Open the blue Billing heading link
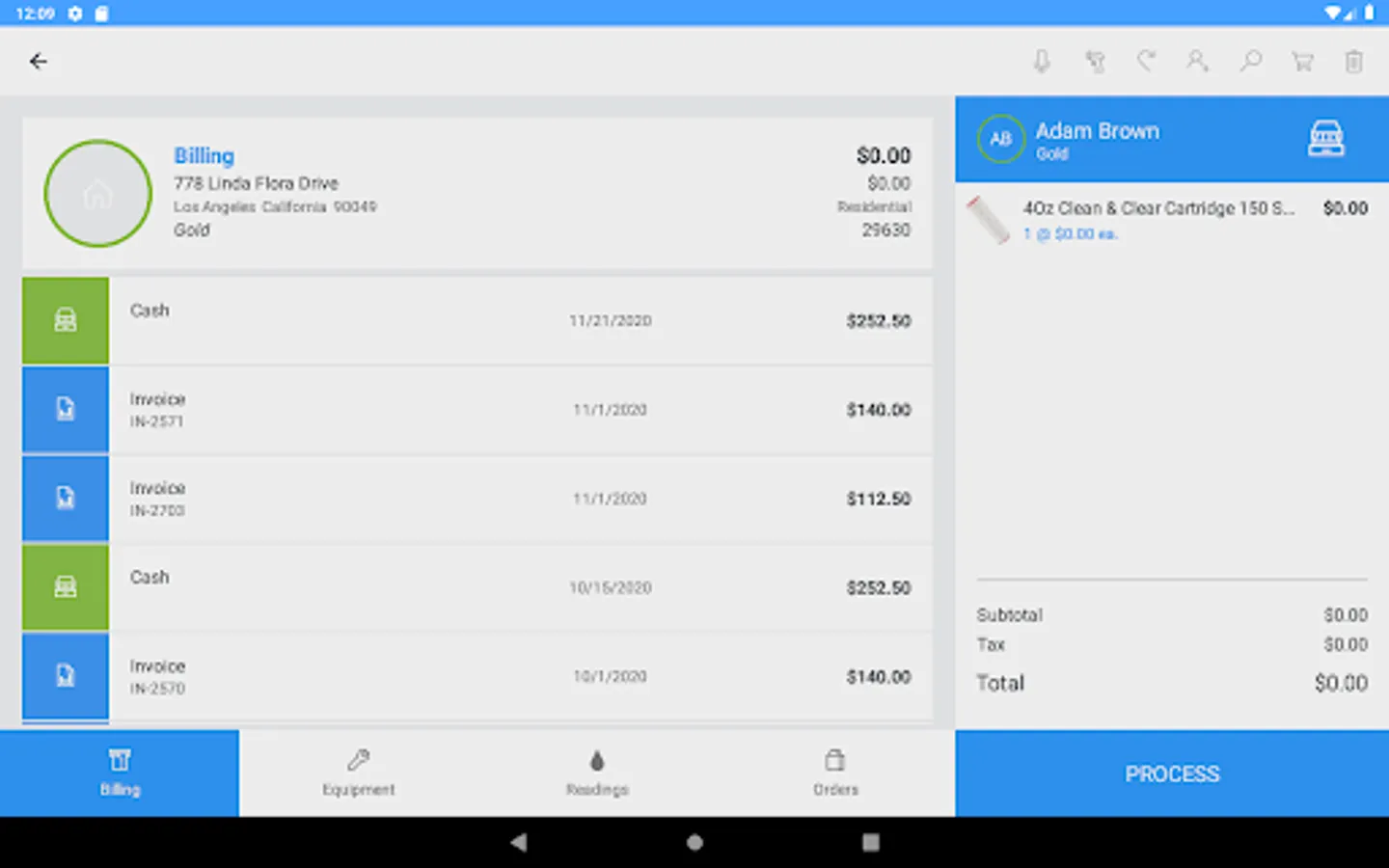The height and width of the screenshot is (868, 1389). click(x=204, y=156)
